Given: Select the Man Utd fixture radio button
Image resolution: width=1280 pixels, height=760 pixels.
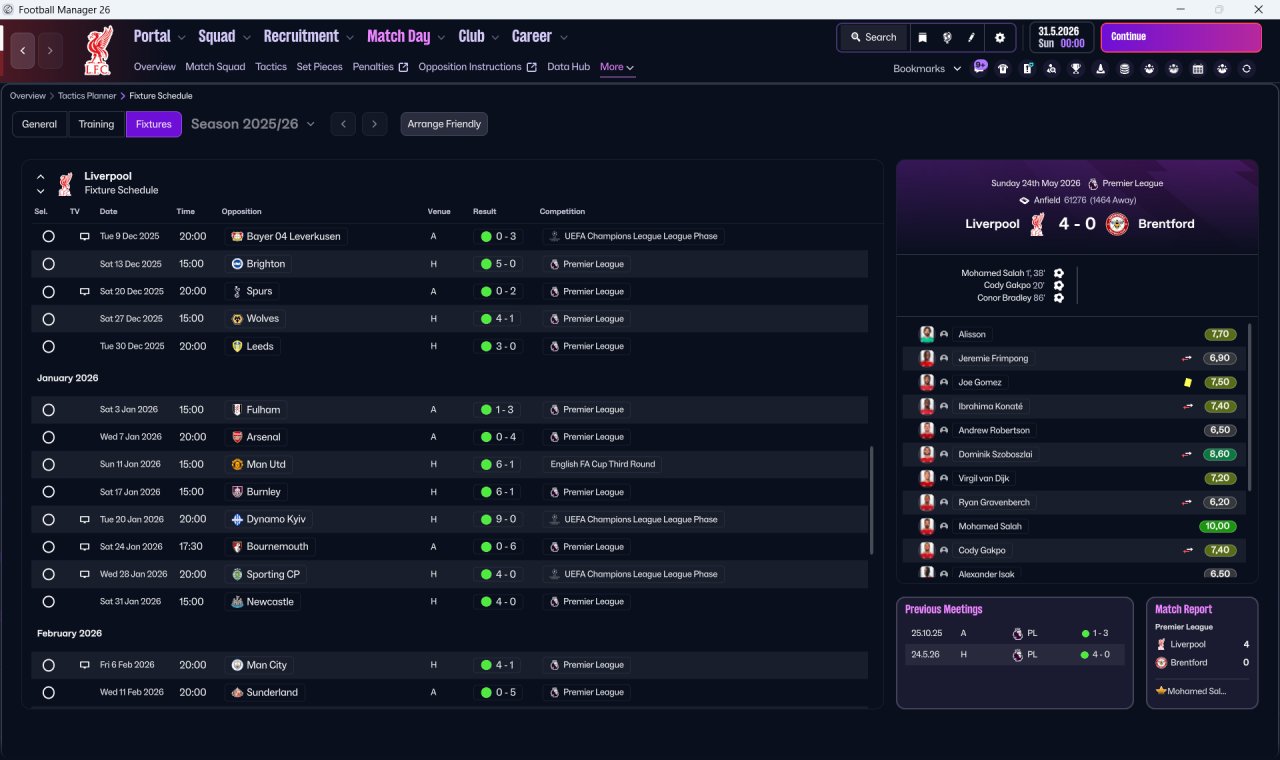Looking at the screenshot, I should (x=48, y=464).
